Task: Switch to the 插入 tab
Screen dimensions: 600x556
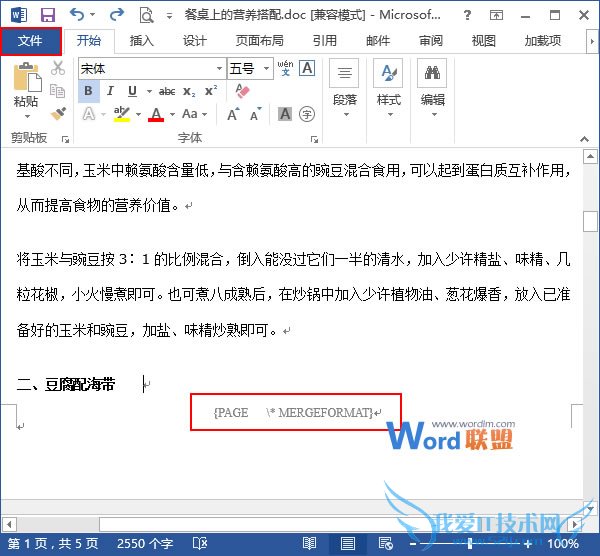Action: point(141,41)
